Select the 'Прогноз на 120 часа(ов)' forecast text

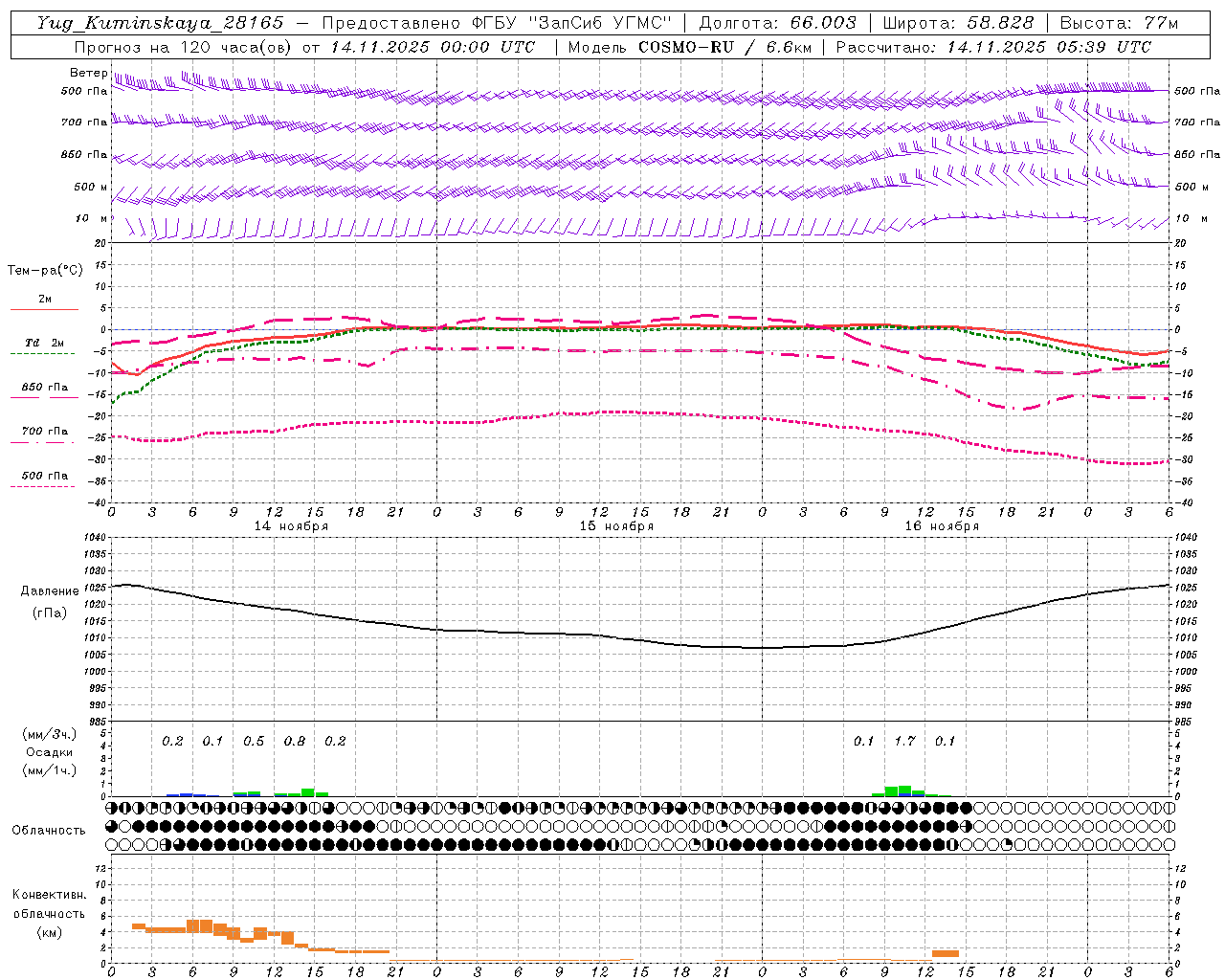point(183,47)
